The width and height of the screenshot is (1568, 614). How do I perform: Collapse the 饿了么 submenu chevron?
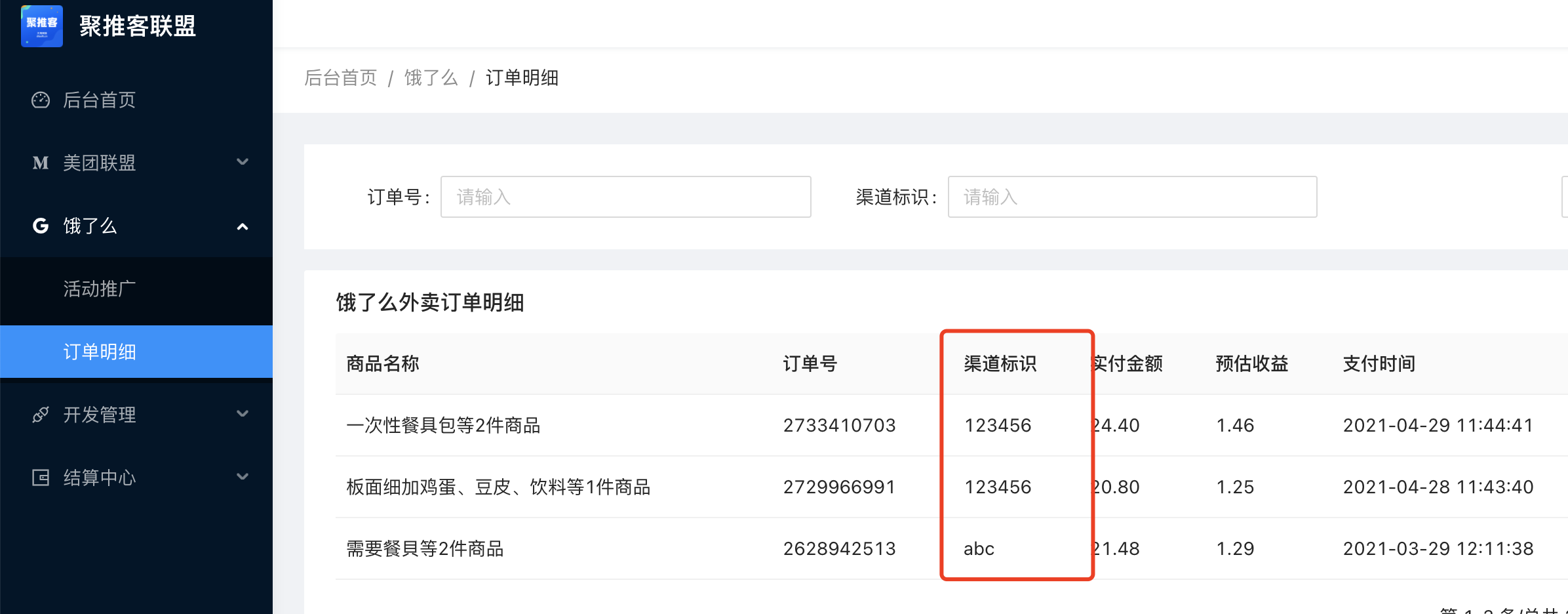click(243, 226)
